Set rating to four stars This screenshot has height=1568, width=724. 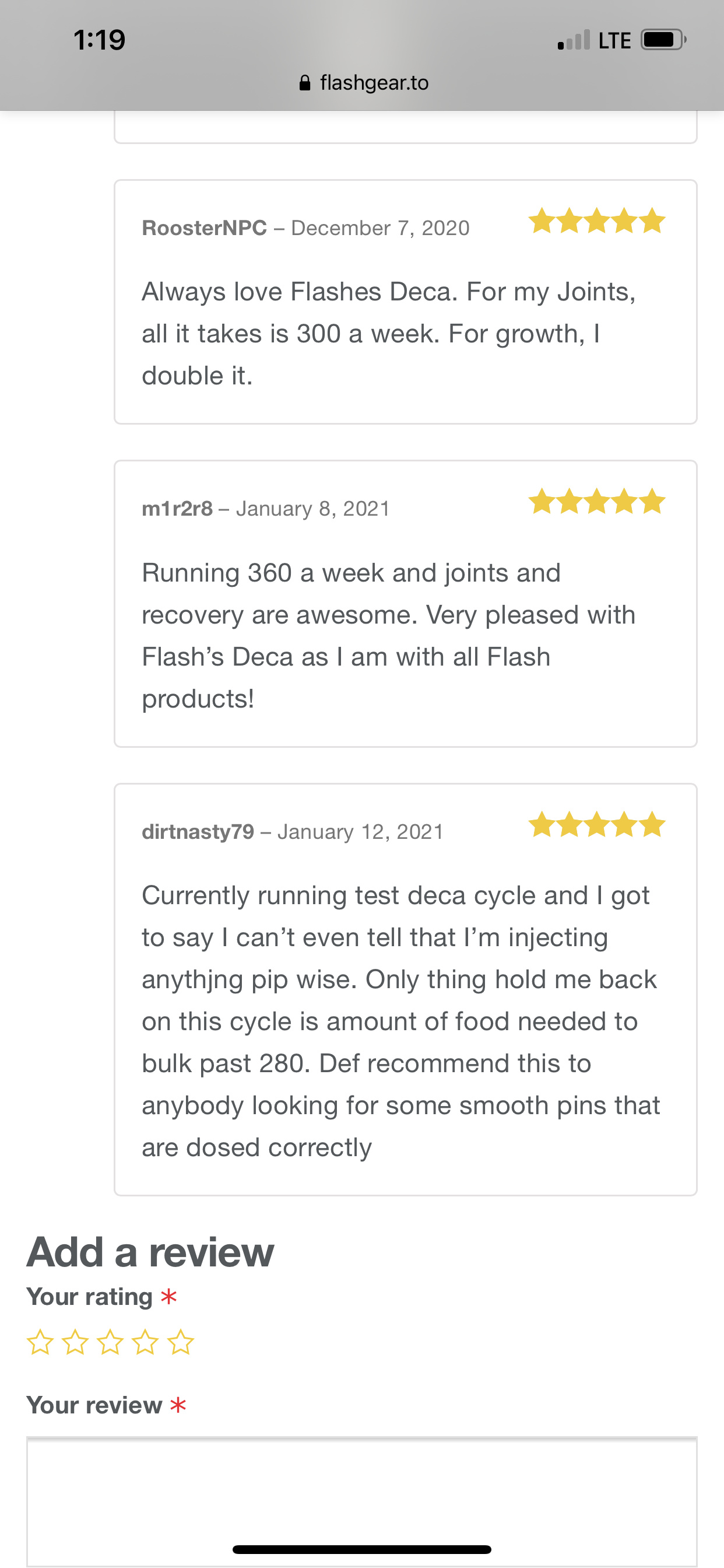(145, 1342)
